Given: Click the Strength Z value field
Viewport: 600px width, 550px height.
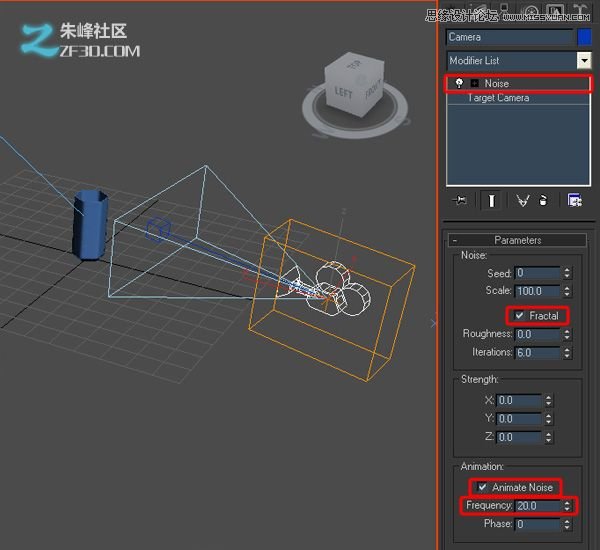Looking at the screenshot, I should click(x=519, y=437).
